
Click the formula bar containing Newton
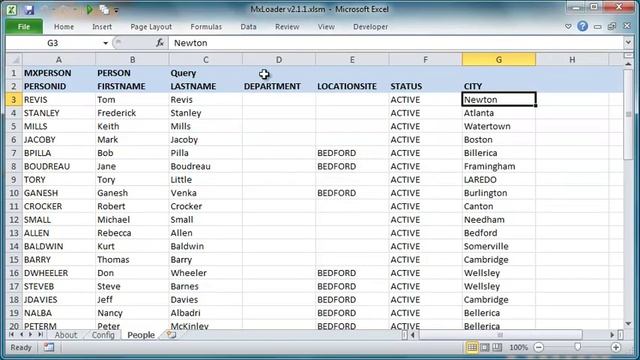coord(397,43)
